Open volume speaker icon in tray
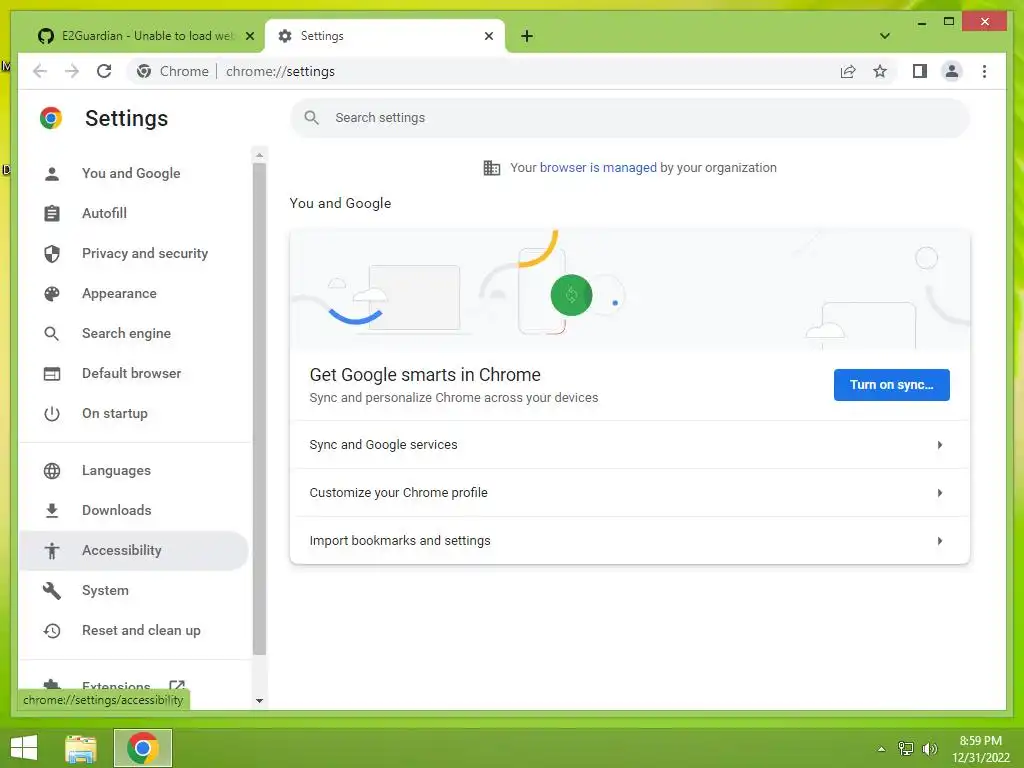 929,748
